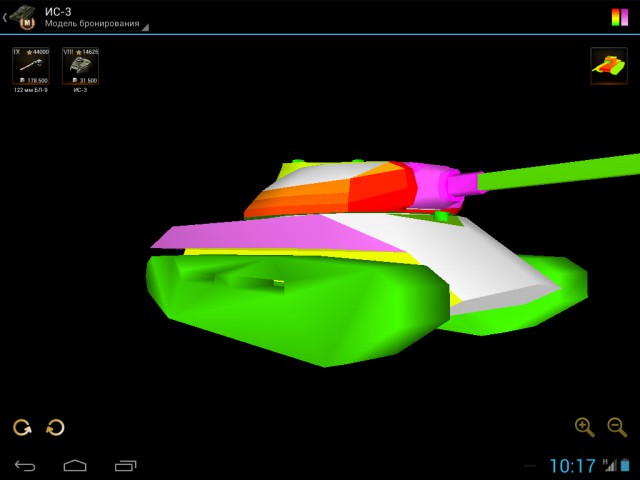Screen dimensions: 640x480
Task: Go back using the IS-3 tank icon
Action: tap(20, 17)
